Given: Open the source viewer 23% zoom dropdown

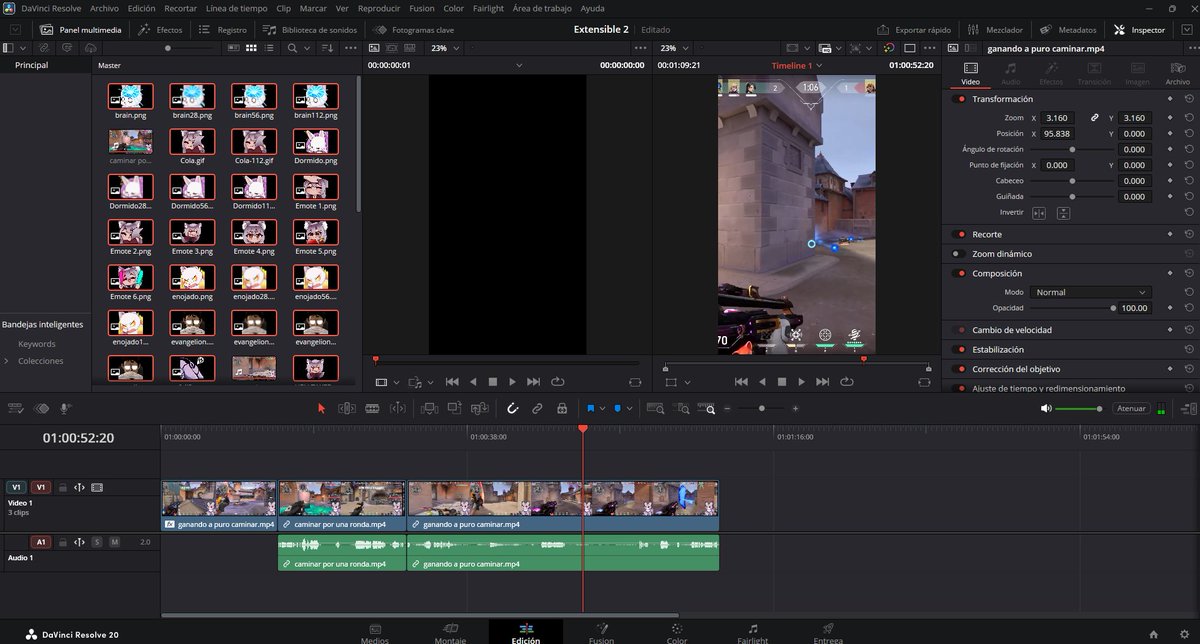Looking at the screenshot, I should click(445, 48).
